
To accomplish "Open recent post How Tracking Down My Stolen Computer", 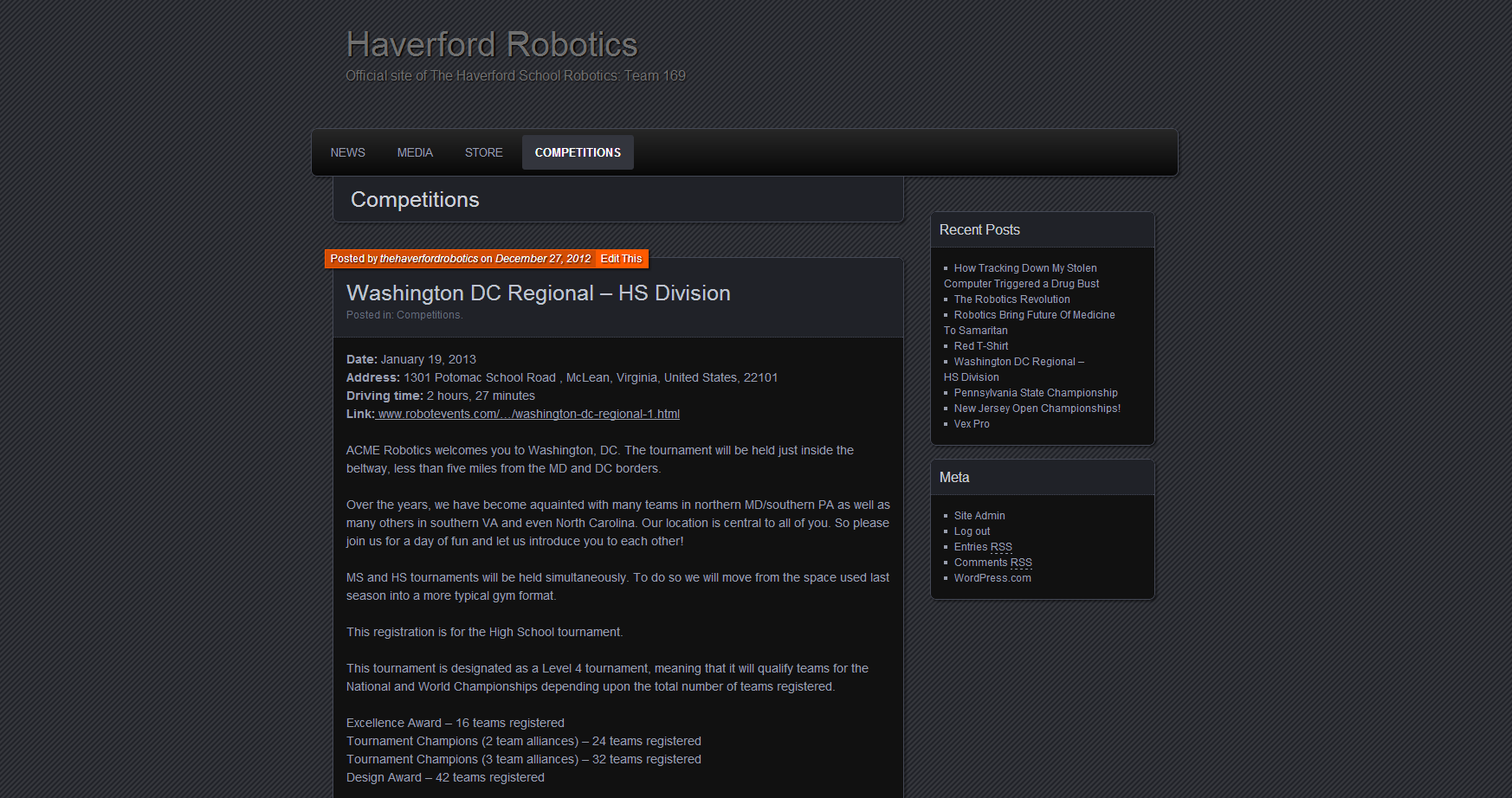I will (x=1021, y=276).
